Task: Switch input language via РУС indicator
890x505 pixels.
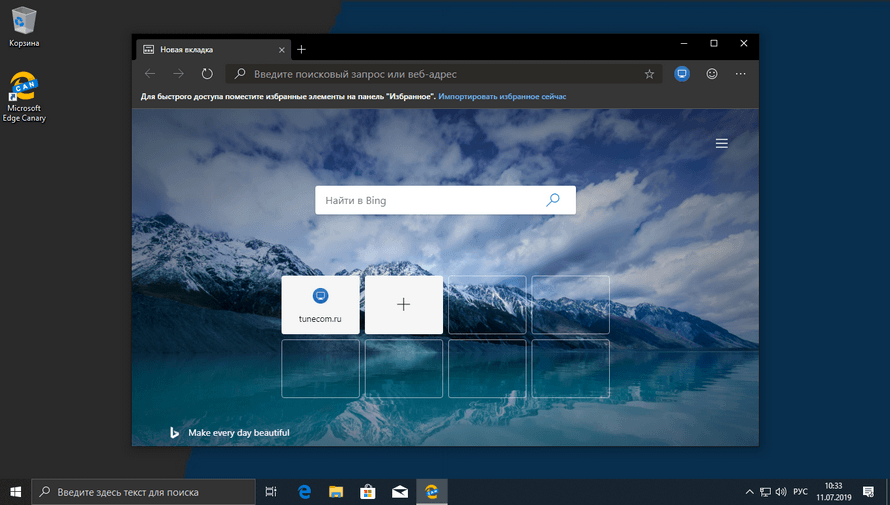Action: point(800,492)
